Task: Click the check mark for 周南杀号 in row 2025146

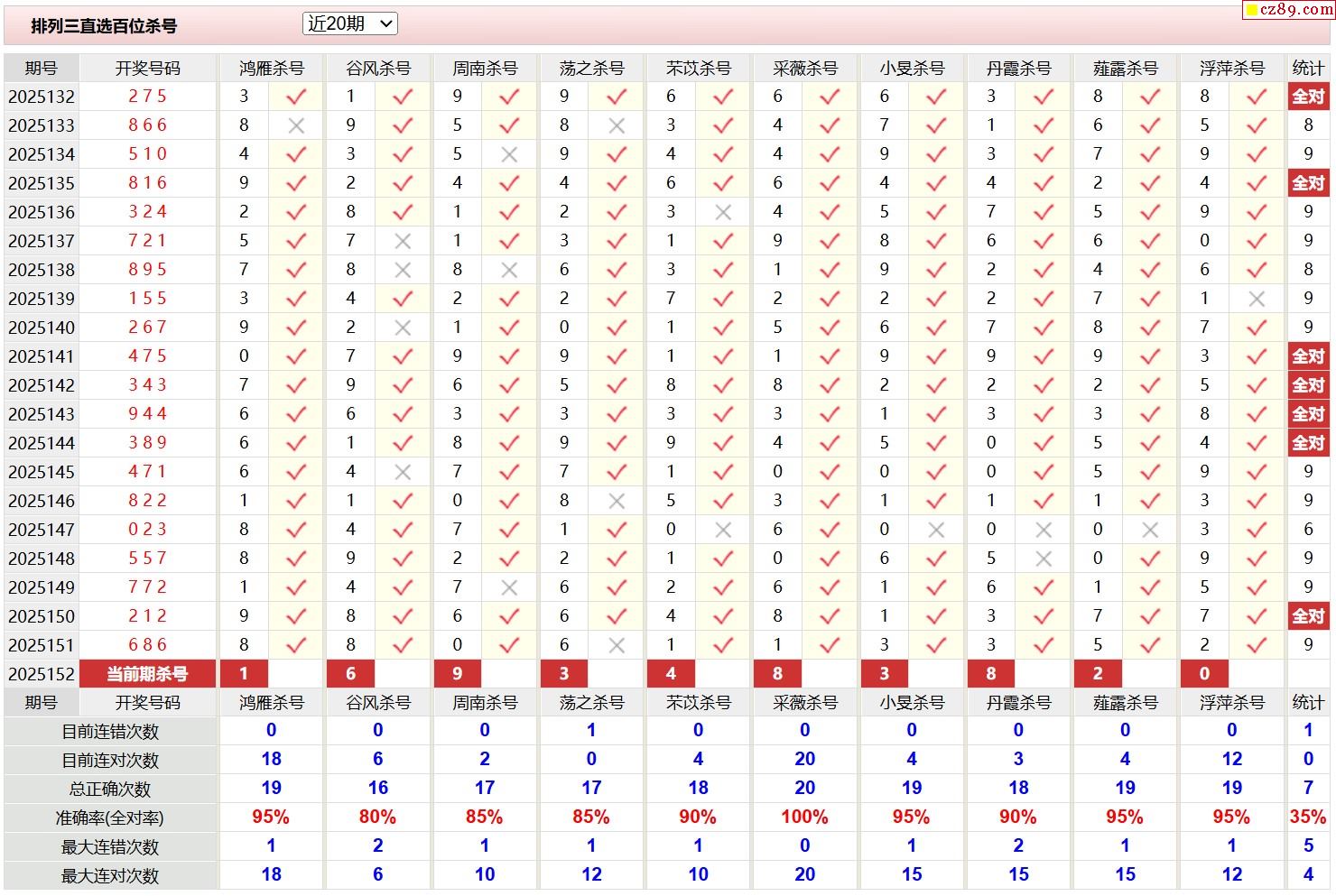Action: [x=509, y=501]
